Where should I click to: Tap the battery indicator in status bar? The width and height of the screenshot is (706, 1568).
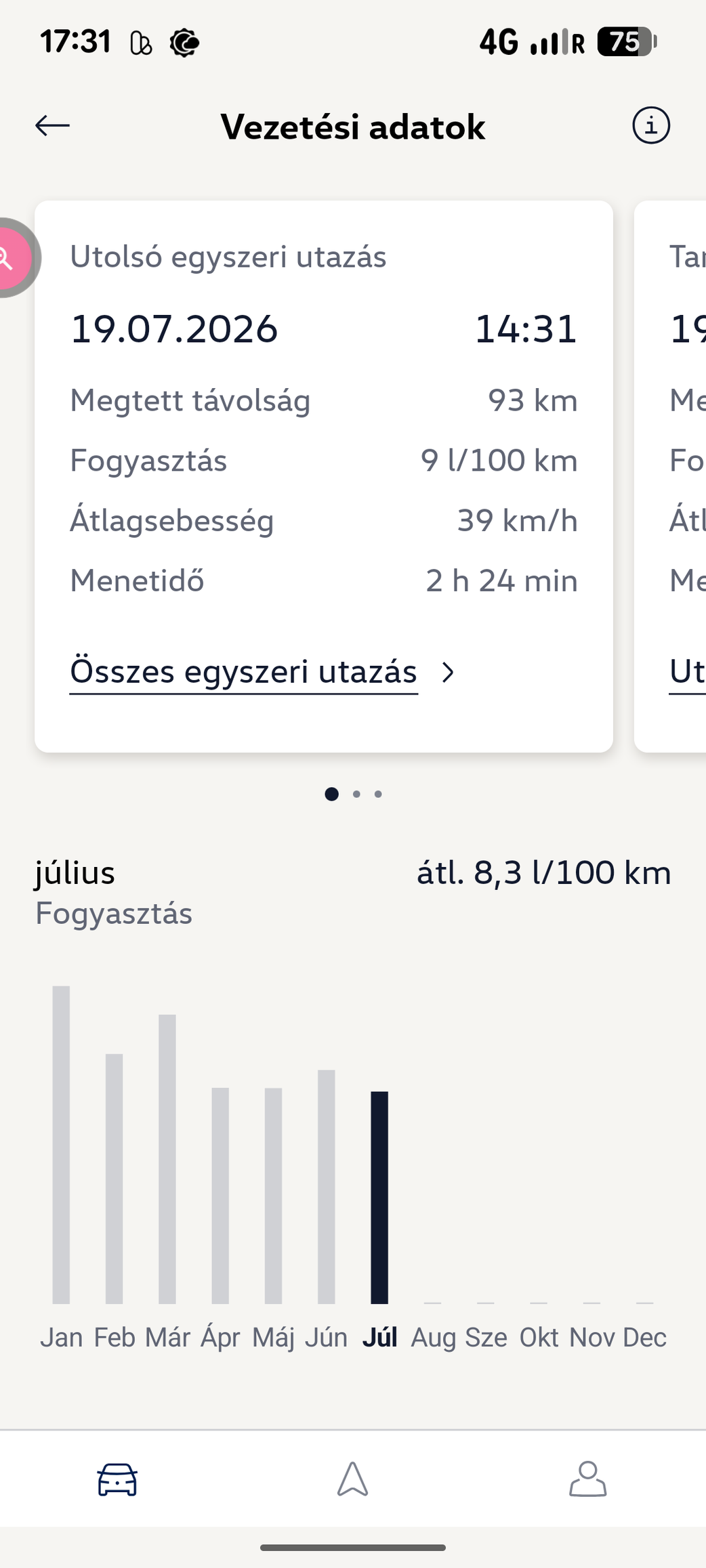[x=627, y=42]
